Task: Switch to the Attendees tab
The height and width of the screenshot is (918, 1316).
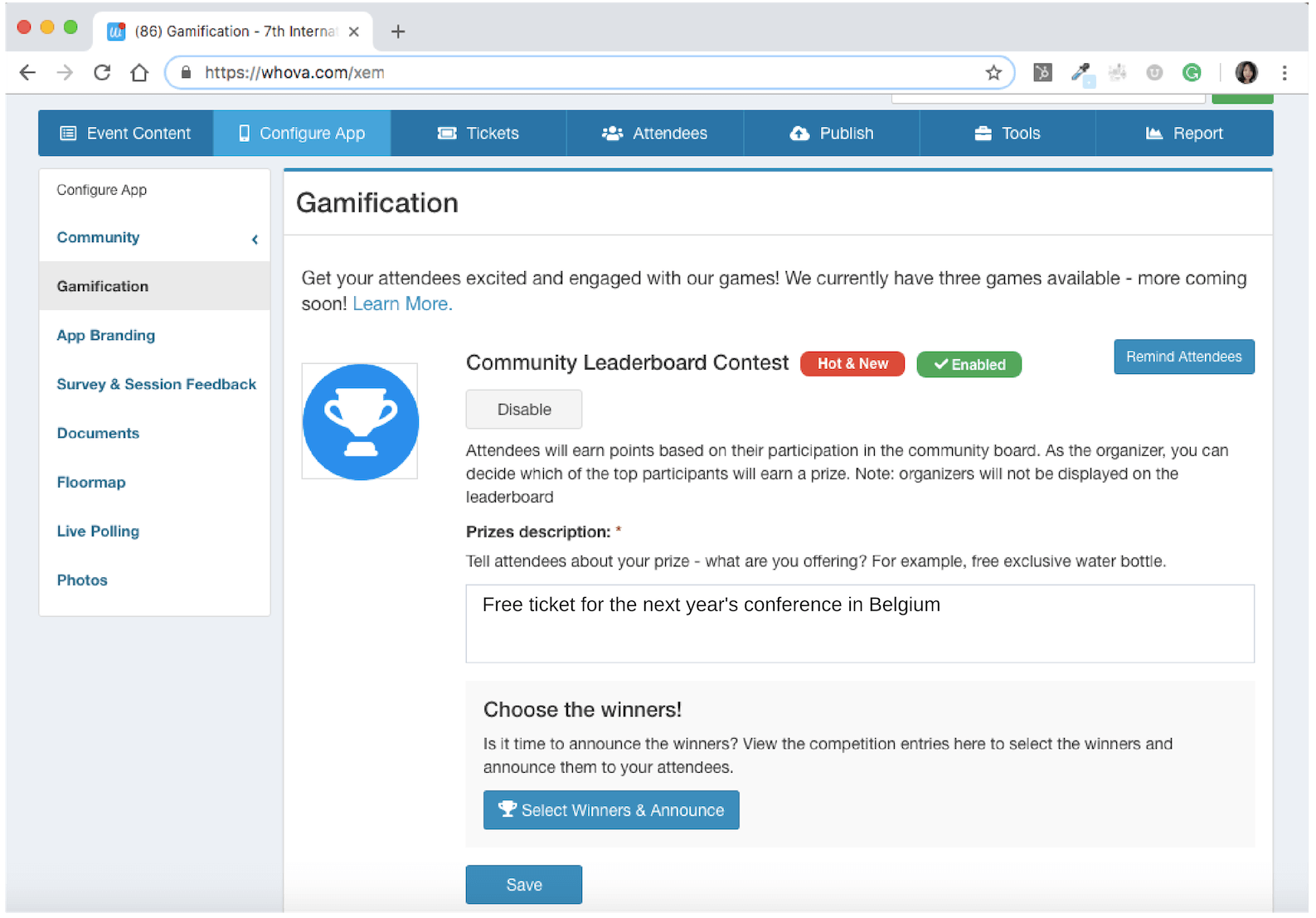Action: click(x=655, y=134)
